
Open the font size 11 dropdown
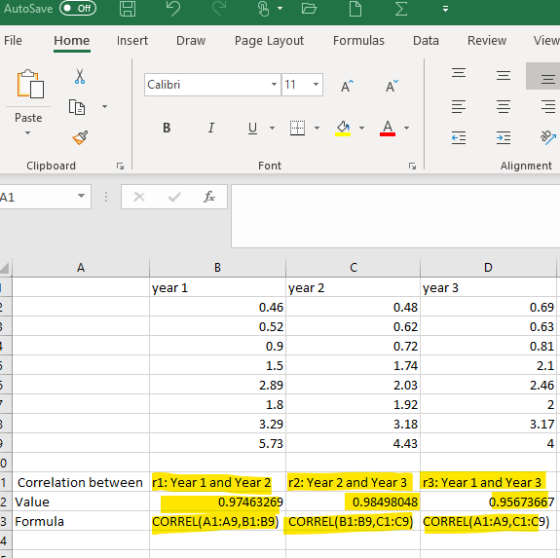[x=316, y=85]
